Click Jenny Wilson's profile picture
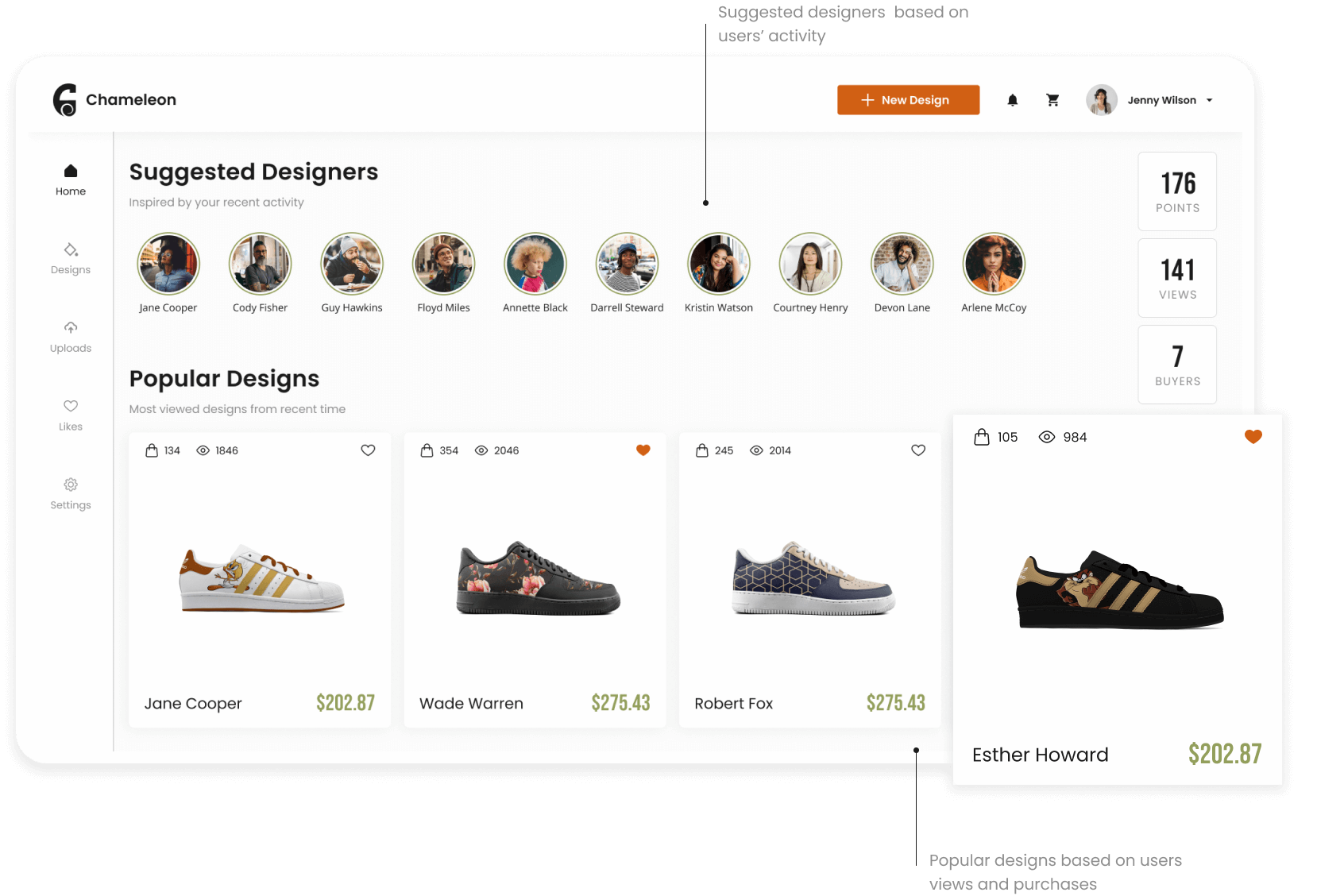Screen dimensions: 1317x896 1102,100
